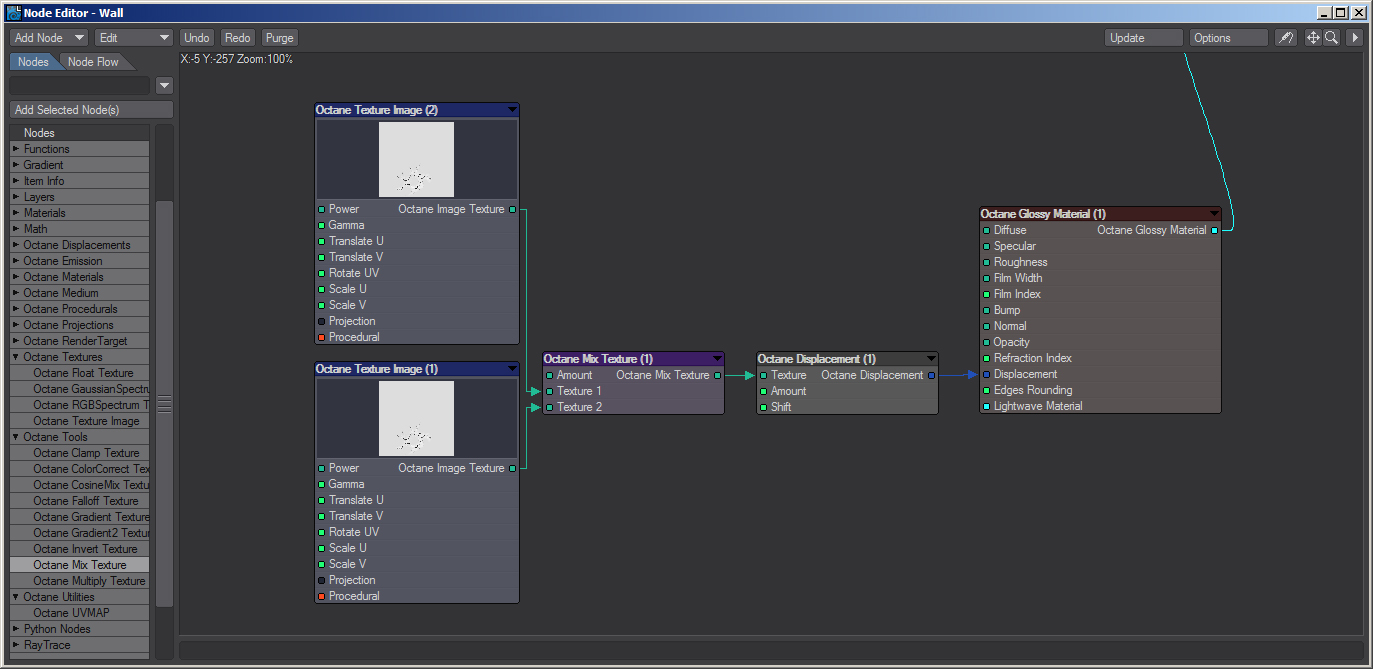
Task: Switch to the Node Flow tab
Action: pos(93,62)
